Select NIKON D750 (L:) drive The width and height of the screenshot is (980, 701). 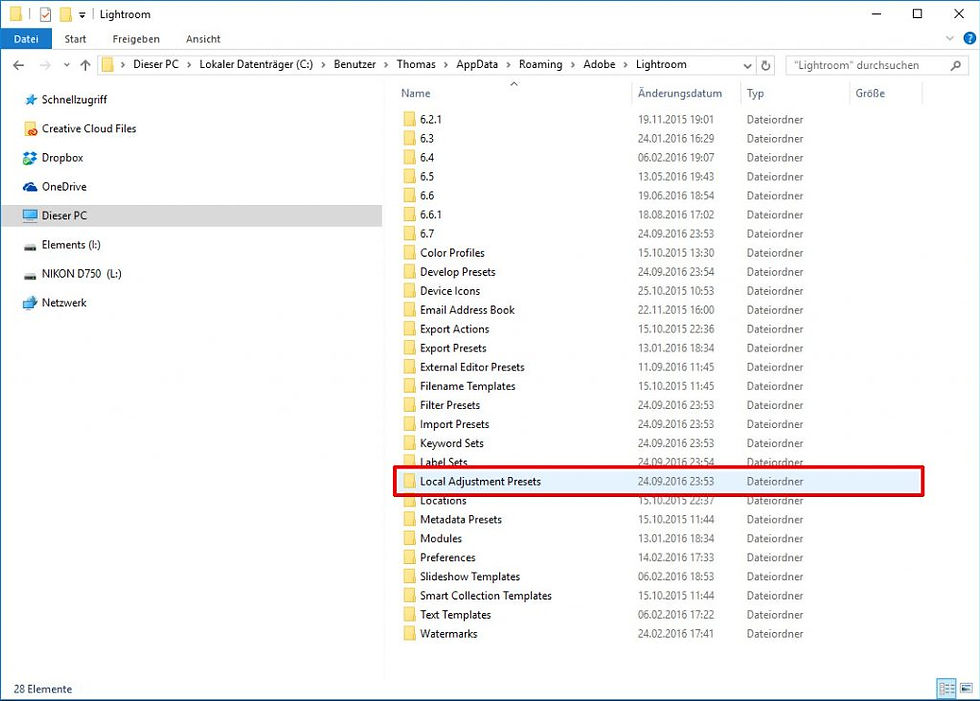(81, 274)
